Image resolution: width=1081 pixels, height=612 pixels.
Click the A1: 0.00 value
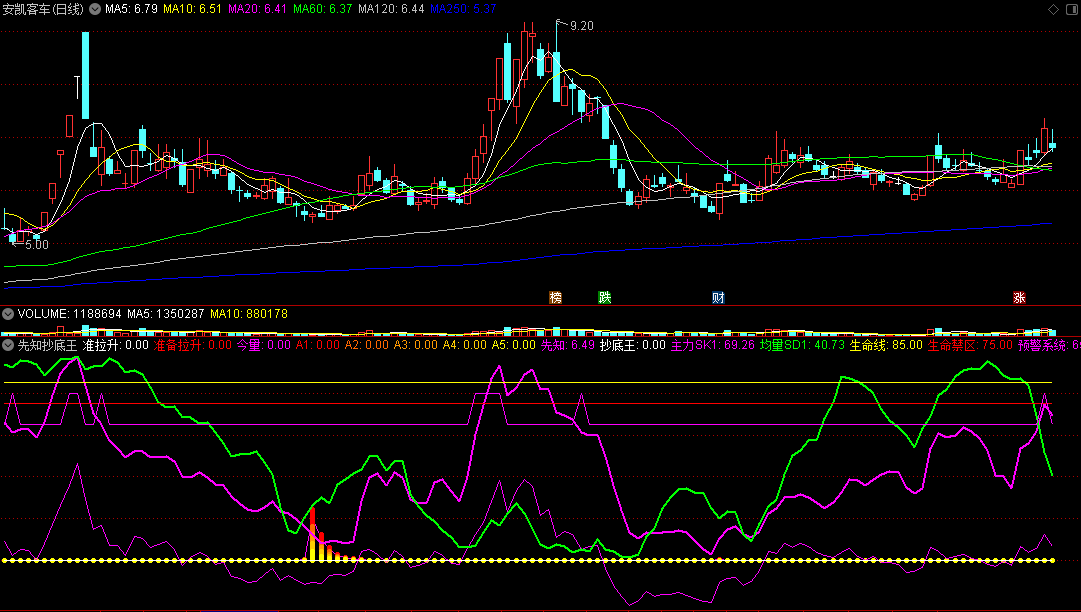coord(318,345)
